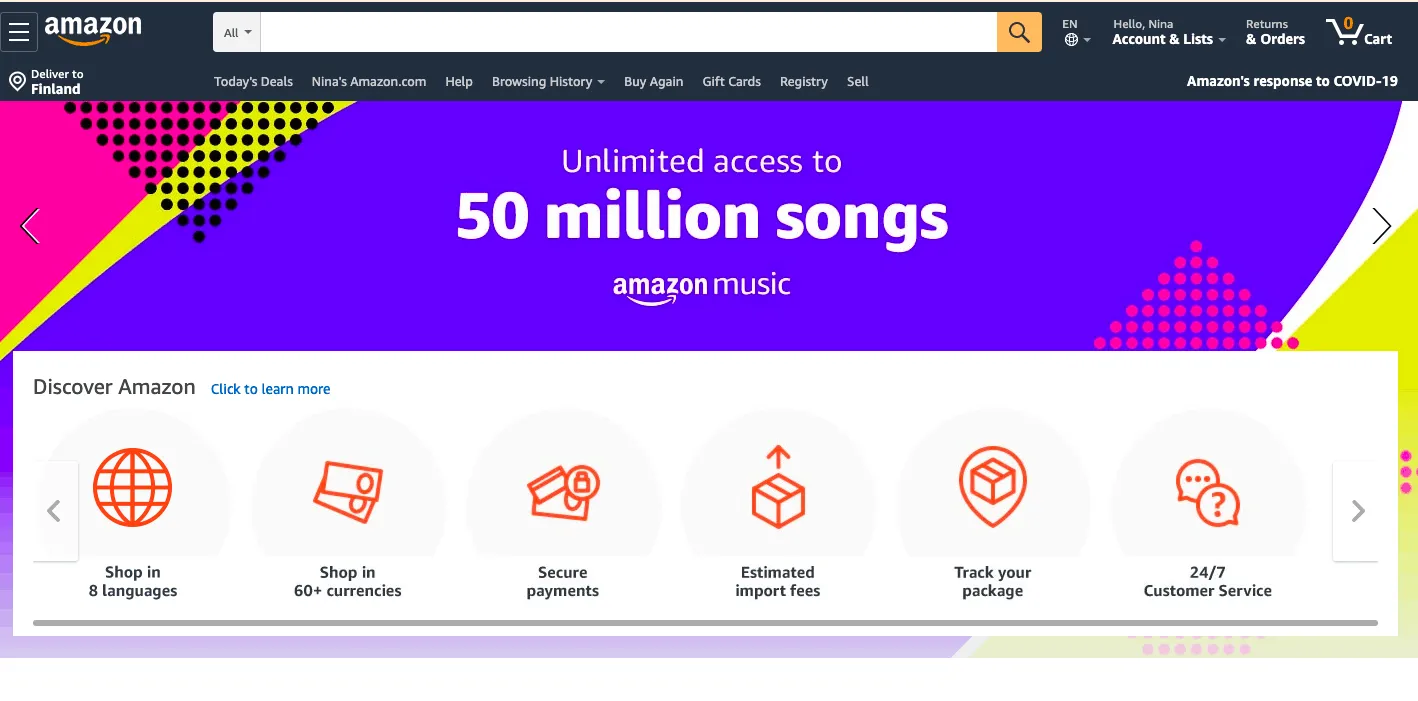Click the amazon music banner logo
This screenshot has height=701, width=1418.
(701, 286)
